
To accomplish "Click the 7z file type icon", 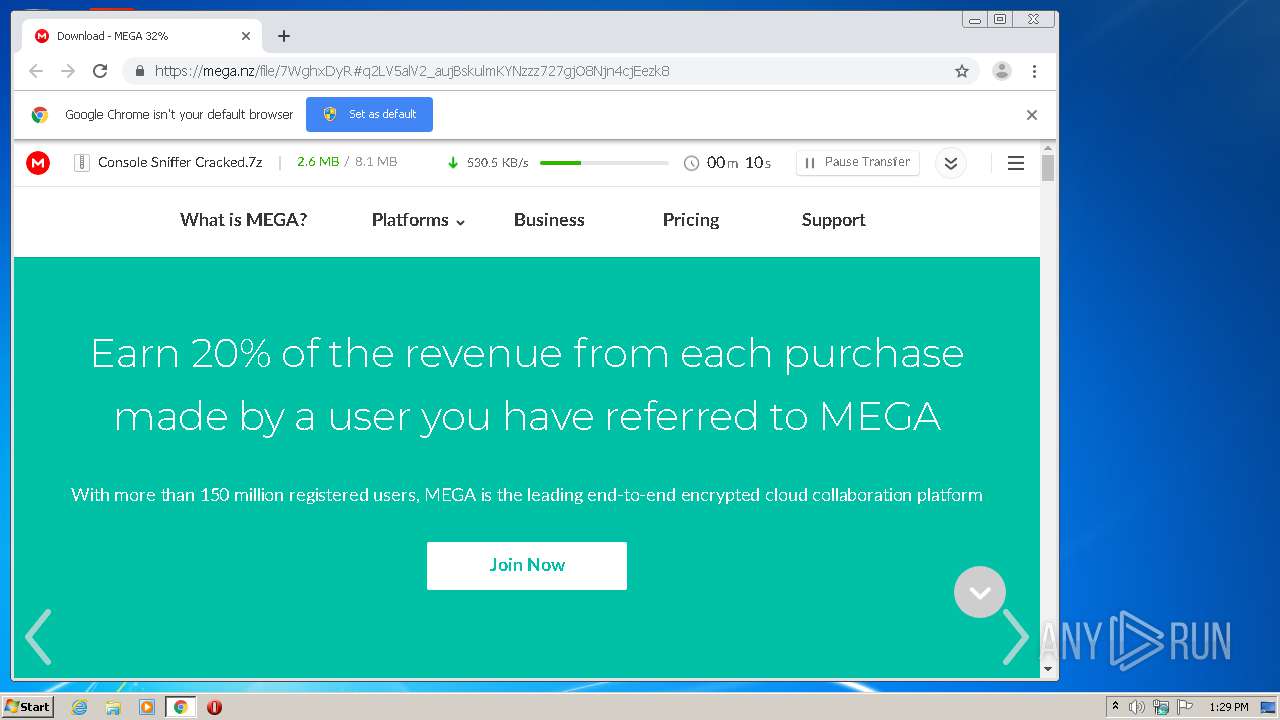I will 82,163.
